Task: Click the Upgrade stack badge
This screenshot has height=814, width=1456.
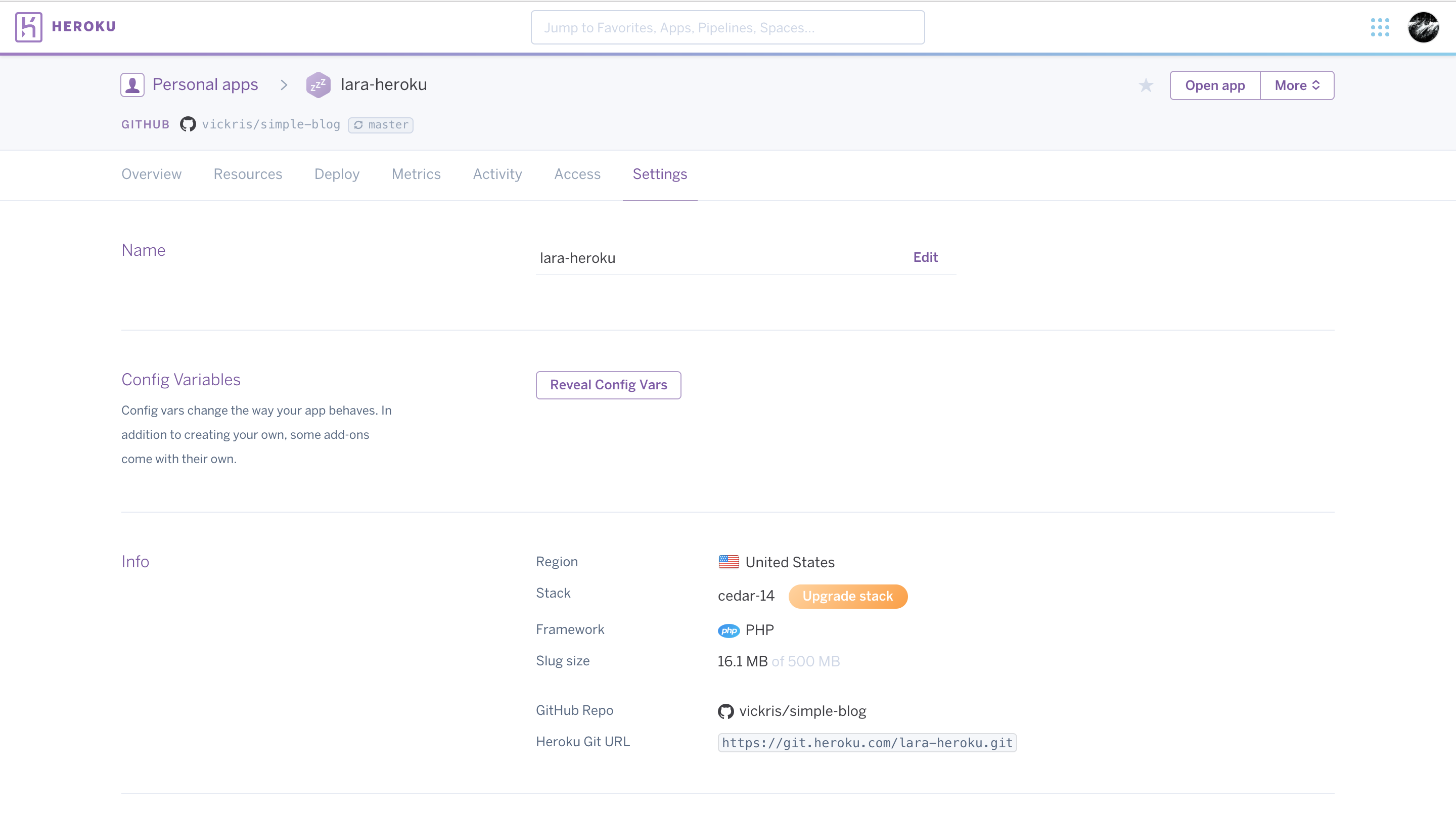Action: point(847,597)
